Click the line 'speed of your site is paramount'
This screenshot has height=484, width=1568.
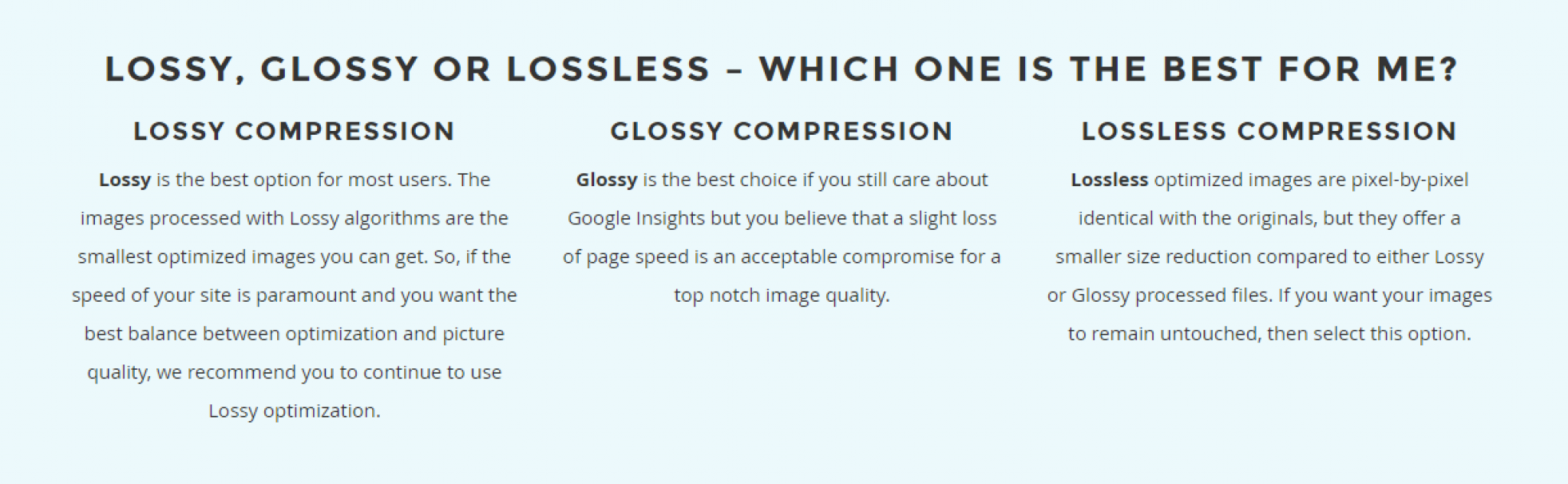pyautogui.click(x=214, y=296)
